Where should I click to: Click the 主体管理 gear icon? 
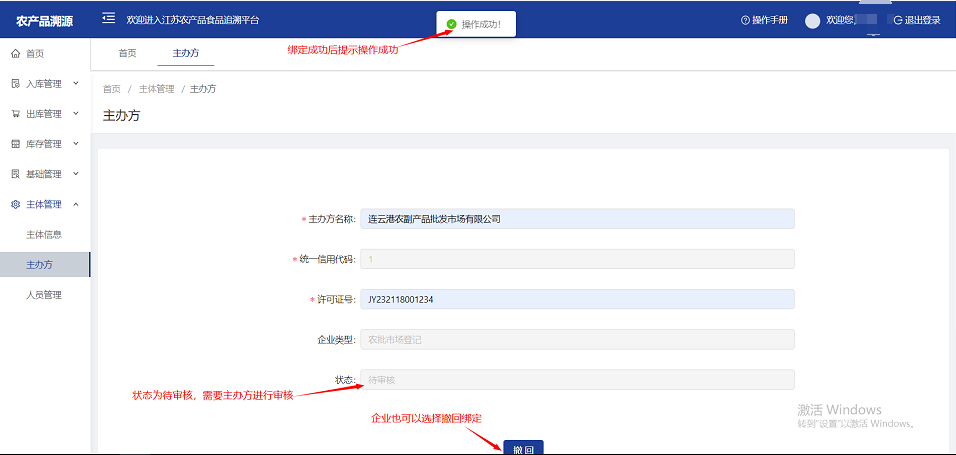click(15, 204)
